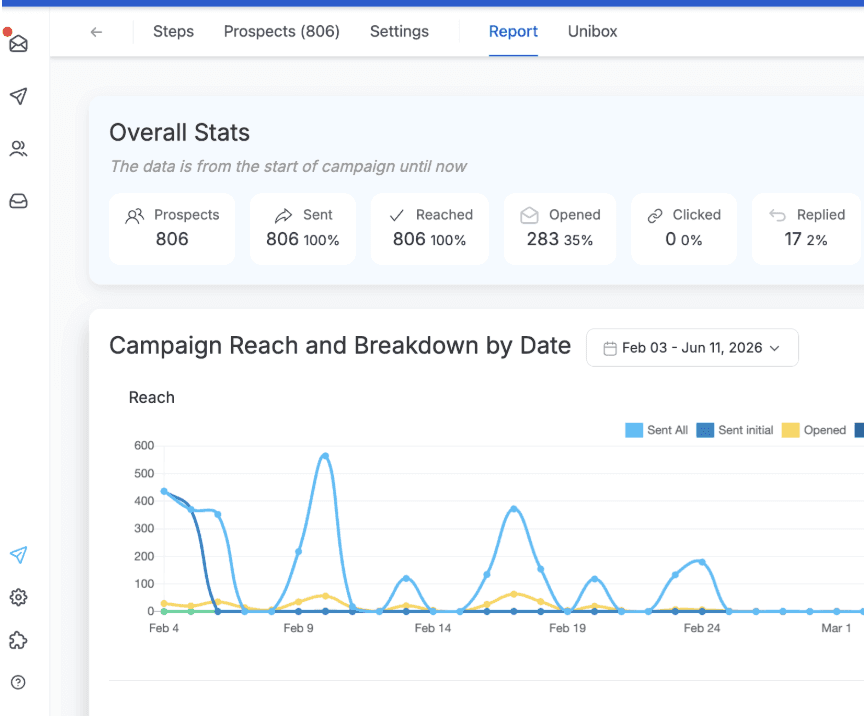The height and width of the screenshot is (720, 864).
Task: Open the Prospects (806) tab
Action: coord(282,31)
